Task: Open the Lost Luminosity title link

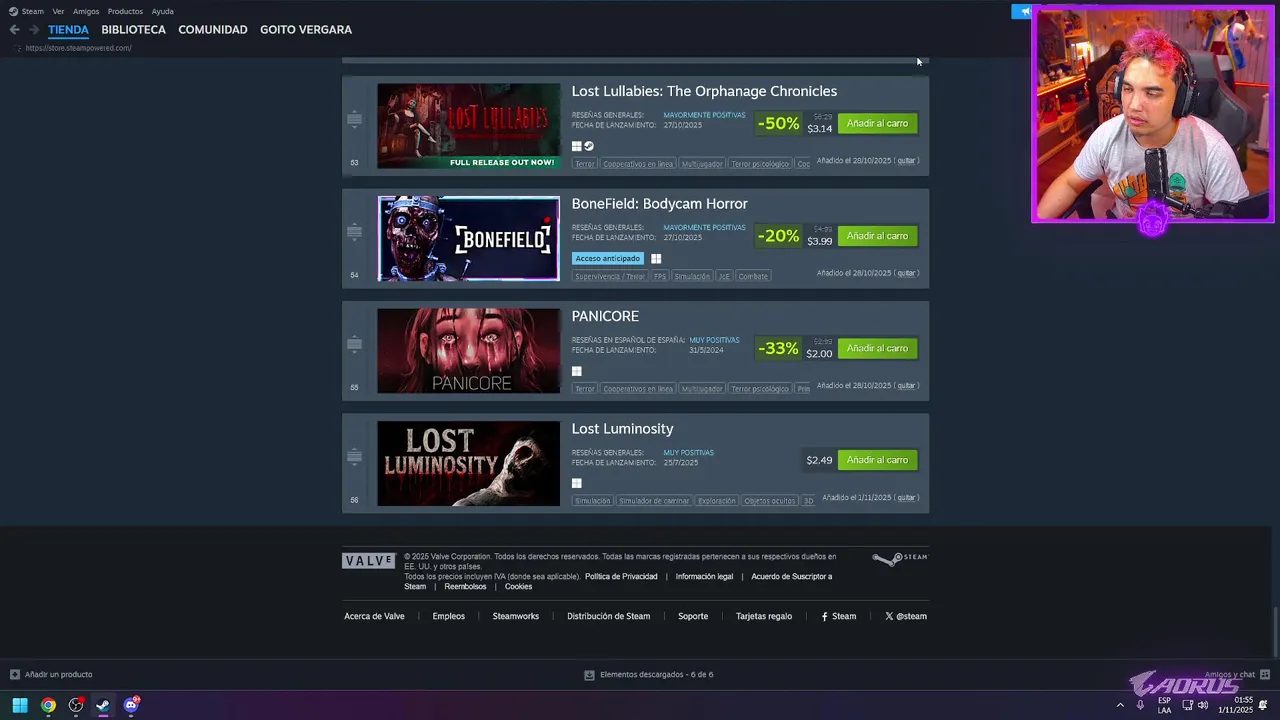Action: pyautogui.click(x=622, y=428)
